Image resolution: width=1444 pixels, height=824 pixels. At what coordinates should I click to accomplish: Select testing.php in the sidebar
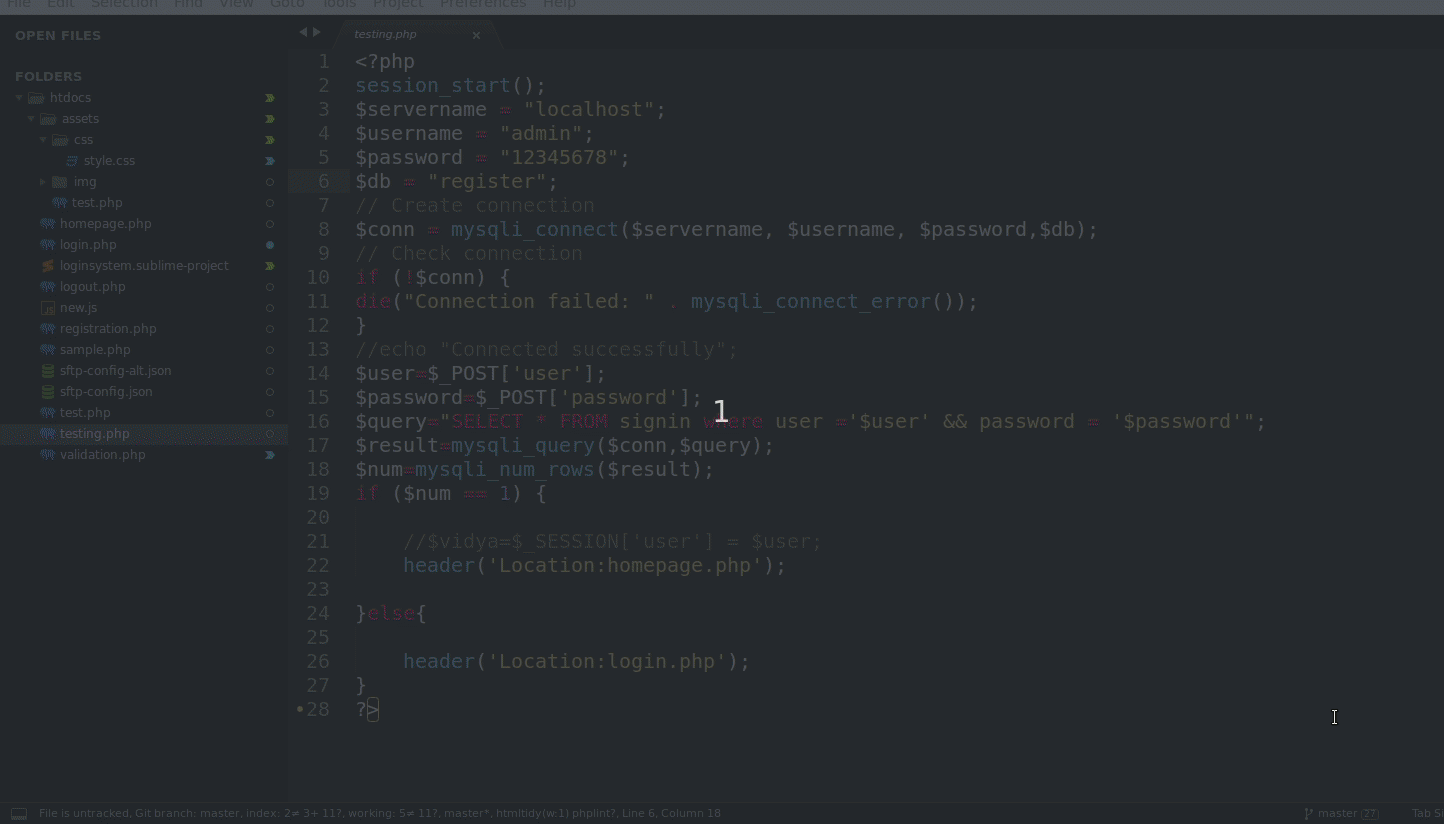click(x=95, y=434)
